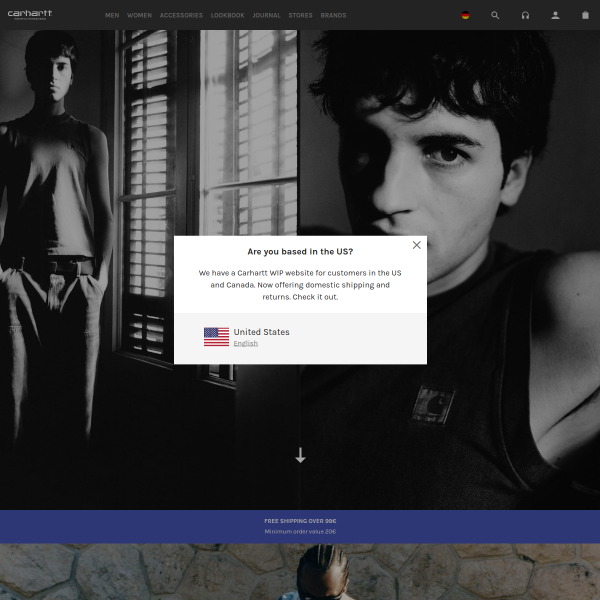The height and width of the screenshot is (600, 600).
Task: Click the Carhartt WIP logo
Action: (30, 15)
